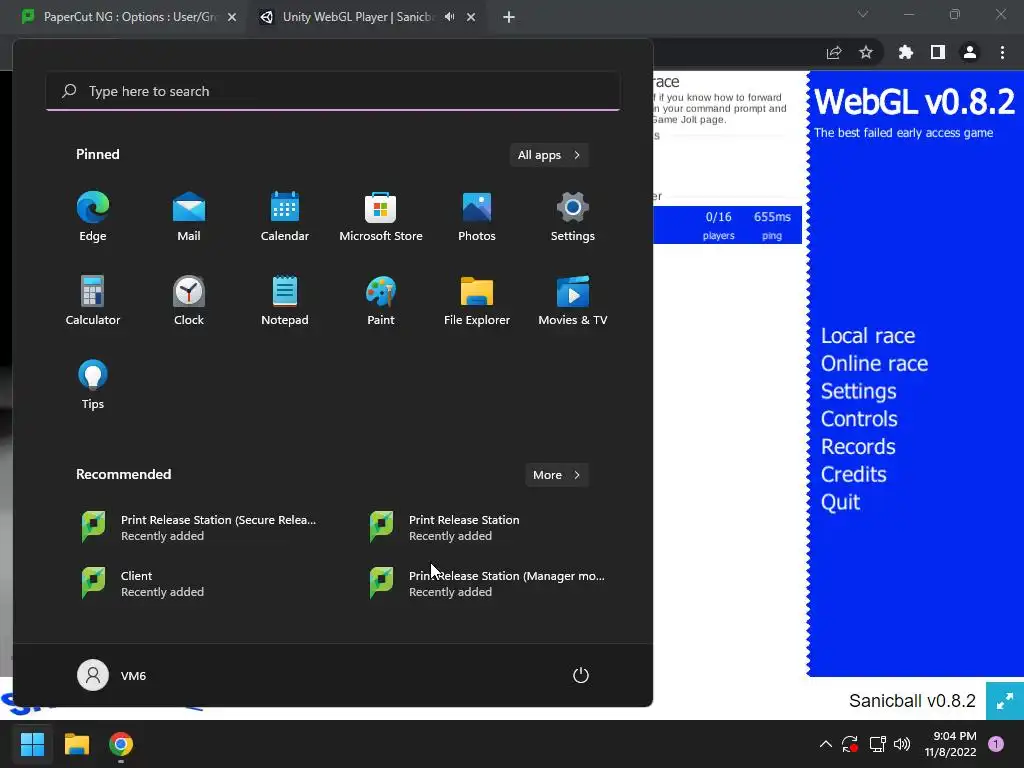Image resolution: width=1024 pixels, height=768 pixels.
Task: Click the volume icon in system tray
Action: (x=902, y=744)
